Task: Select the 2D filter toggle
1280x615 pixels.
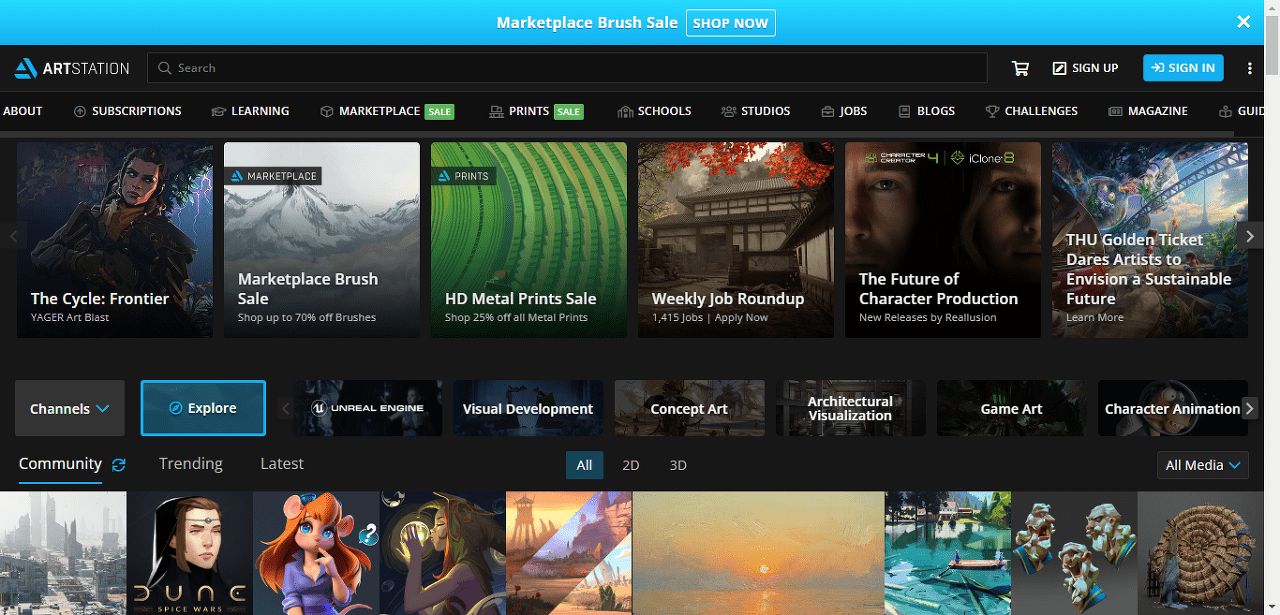Action: 631,465
